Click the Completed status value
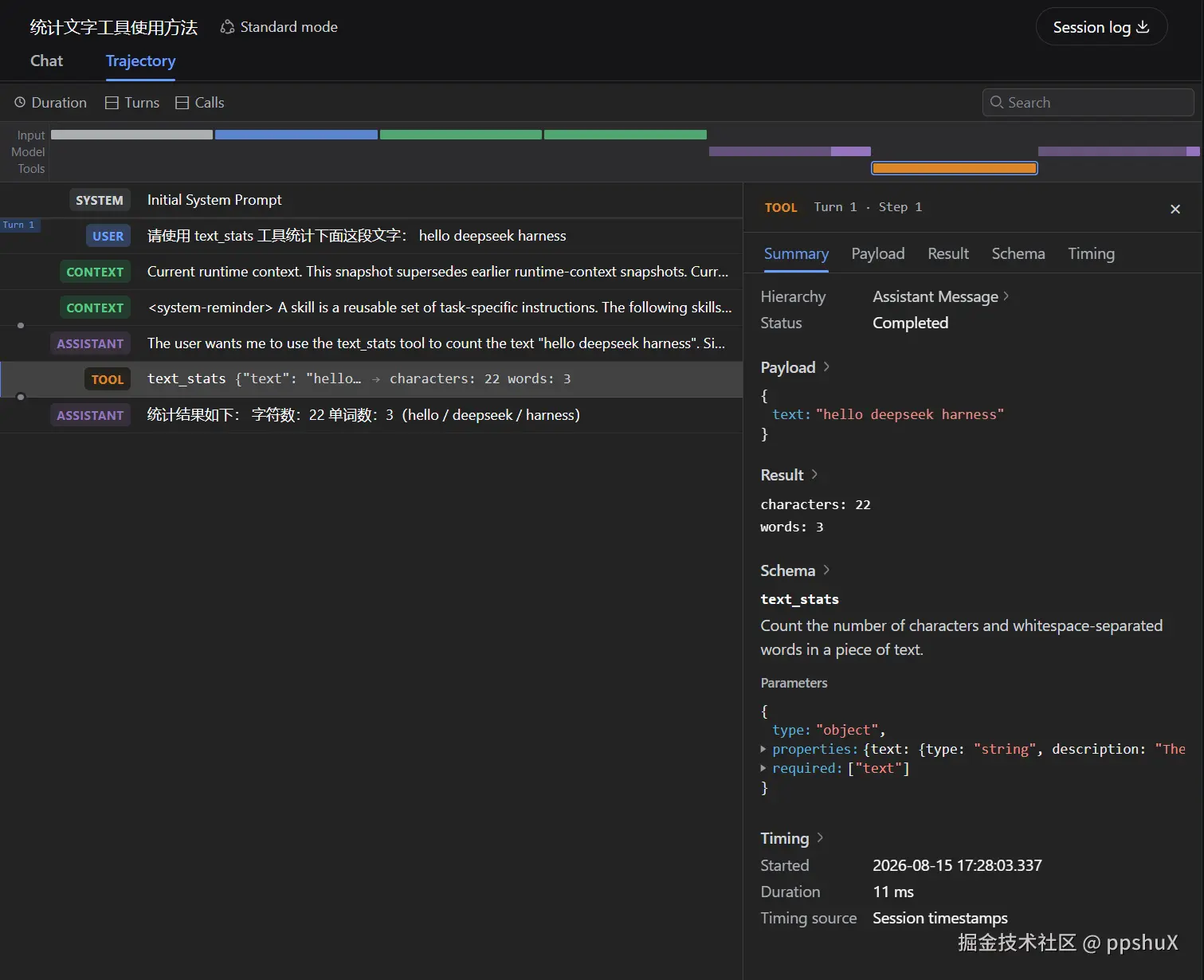 (x=911, y=323)
